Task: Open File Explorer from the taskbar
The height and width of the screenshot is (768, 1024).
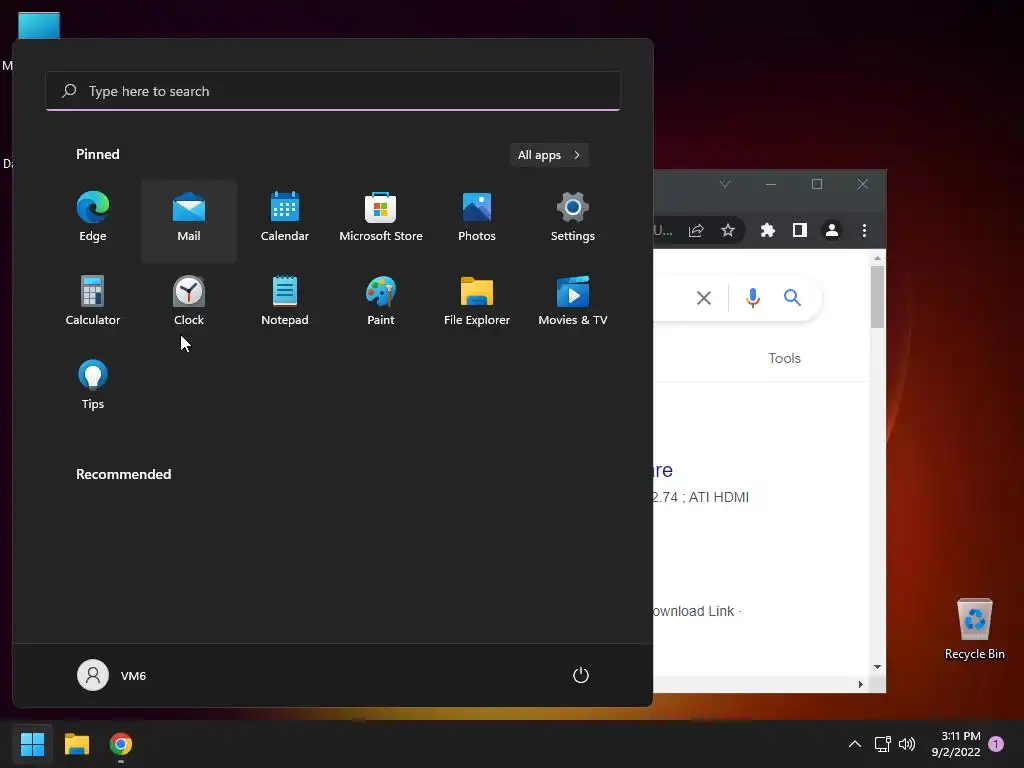Action: coord(76,744)
